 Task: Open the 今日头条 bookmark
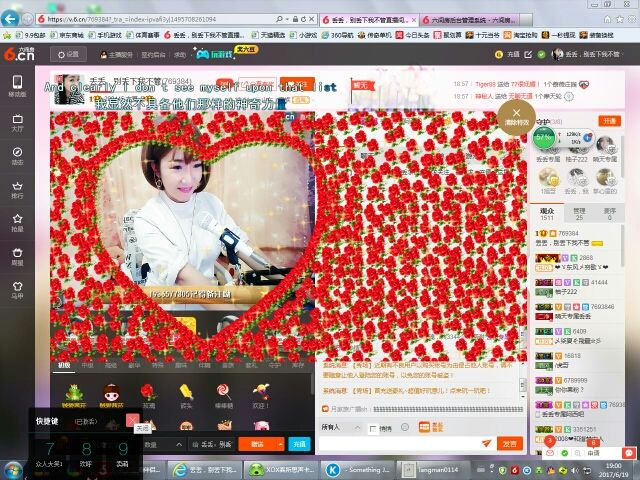[x=412, y=35]
